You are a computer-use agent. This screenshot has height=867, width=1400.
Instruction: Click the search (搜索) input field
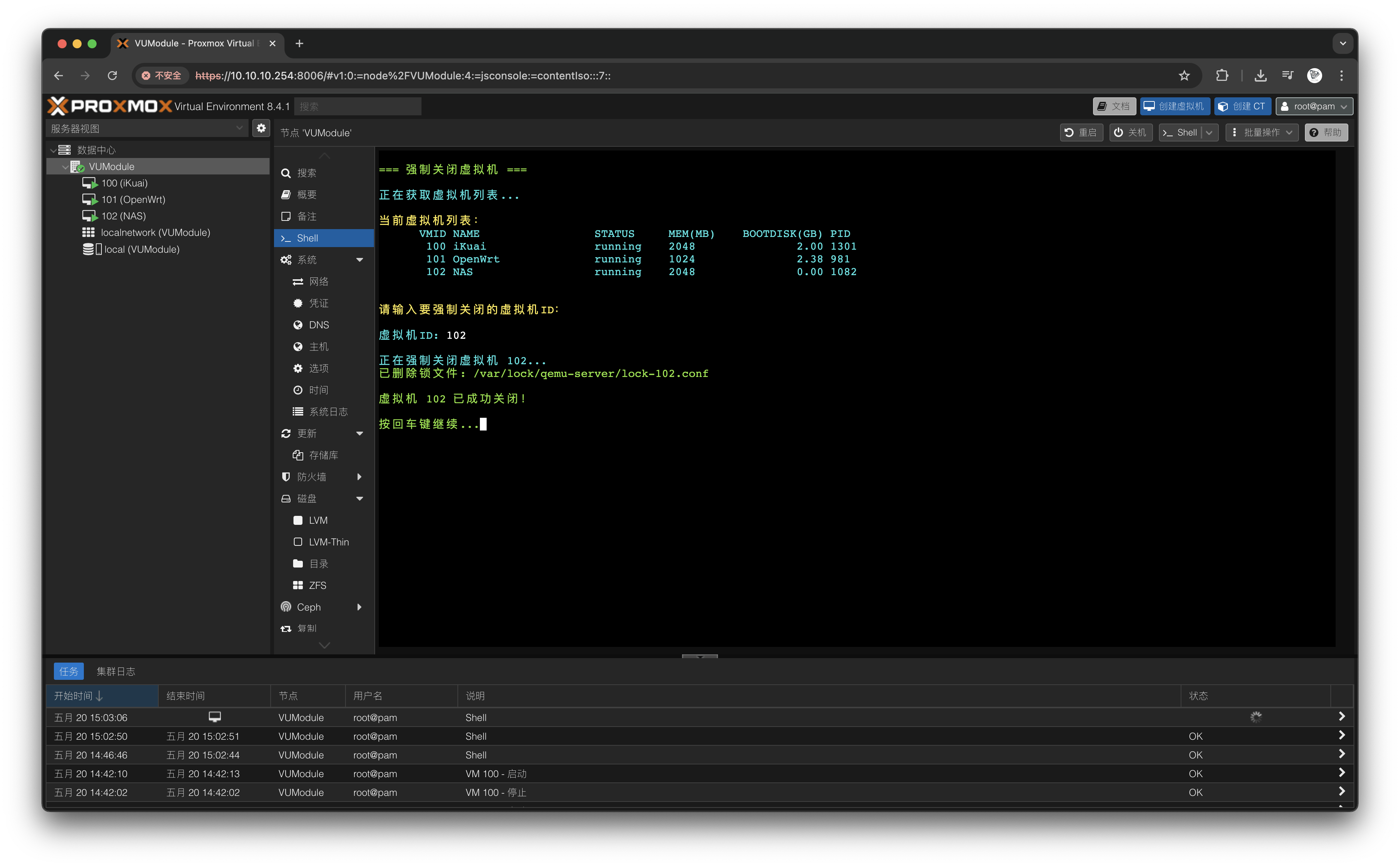358,107
